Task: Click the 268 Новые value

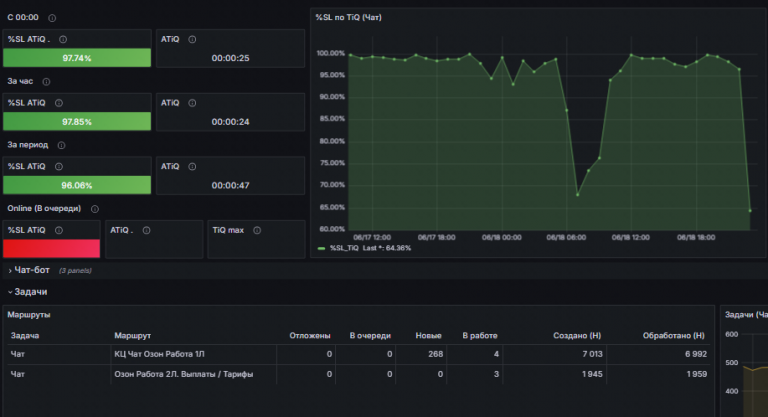Action: pos(435,354)
